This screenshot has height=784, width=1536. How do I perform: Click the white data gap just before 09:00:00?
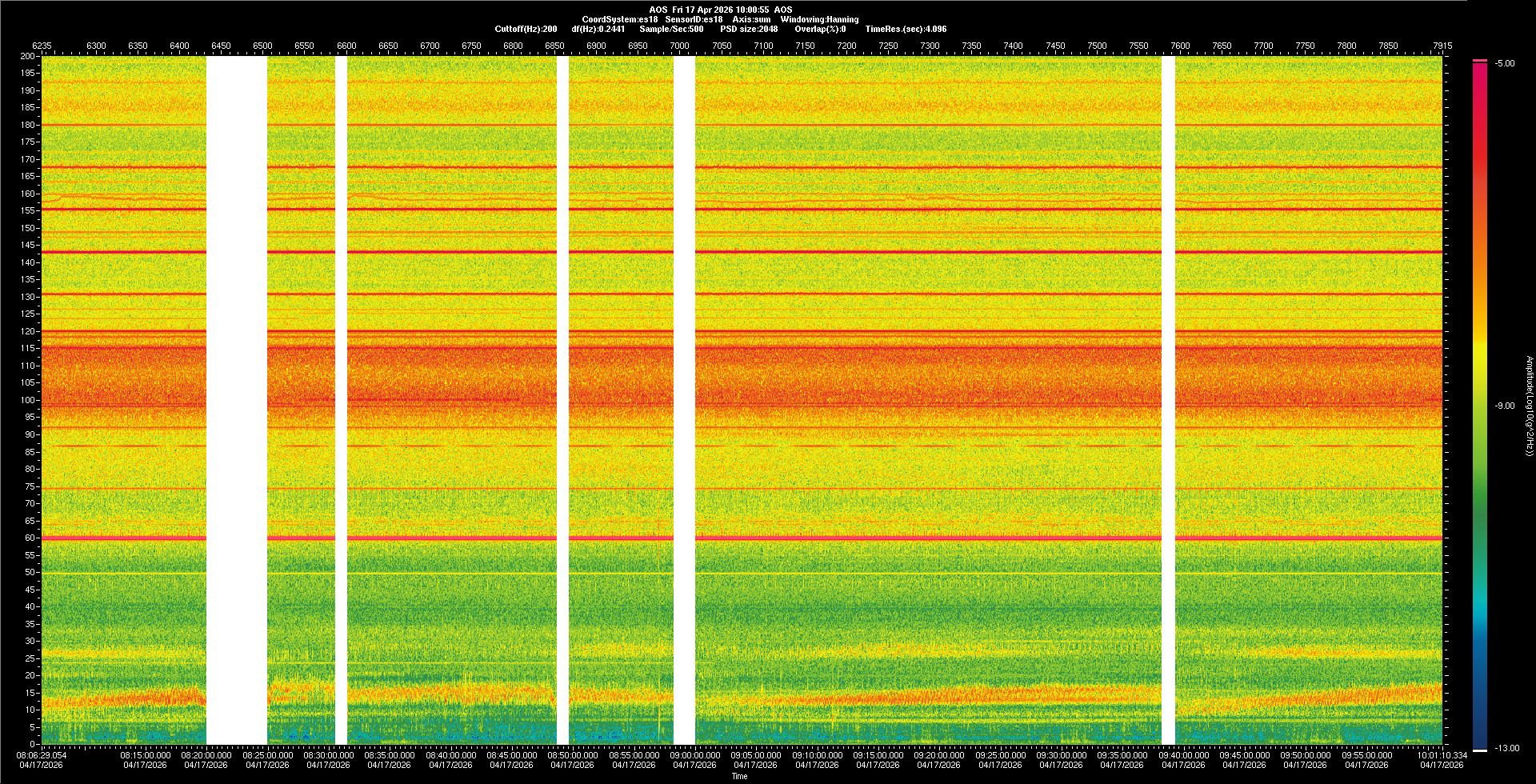[x=684, y=400]
